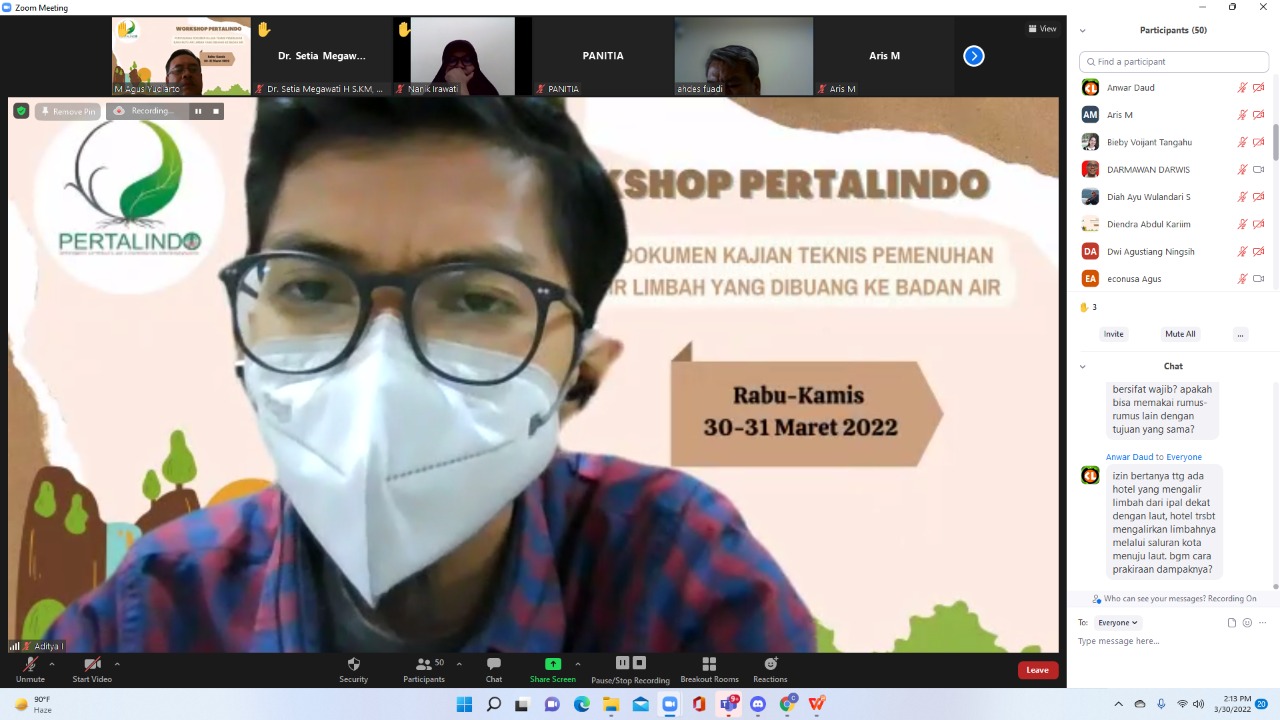The width and height of the screenshot is (1280, 720).
Task: Attach a file using chat file icon
Action: (x=1232, y=622)
